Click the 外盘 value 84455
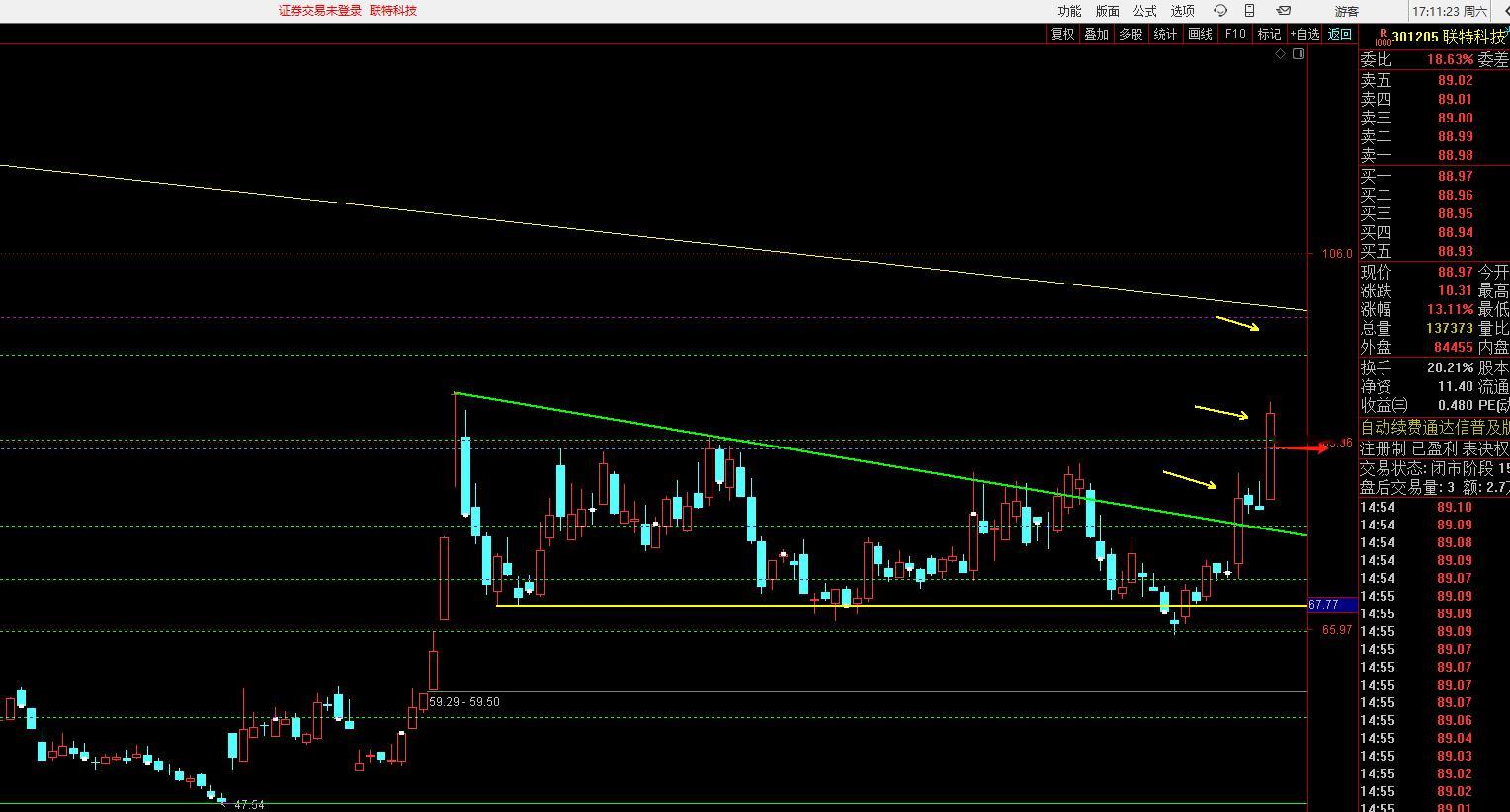The image size is (1510, 812). [1454, 347]
